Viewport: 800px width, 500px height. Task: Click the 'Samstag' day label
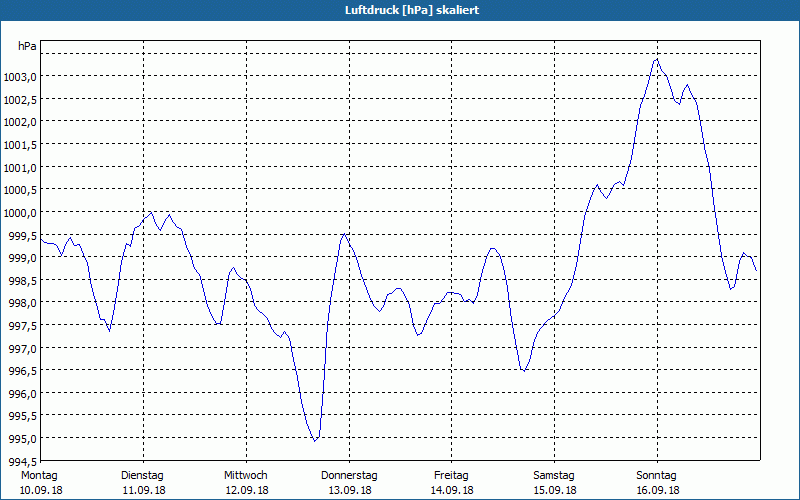[554, 476]
